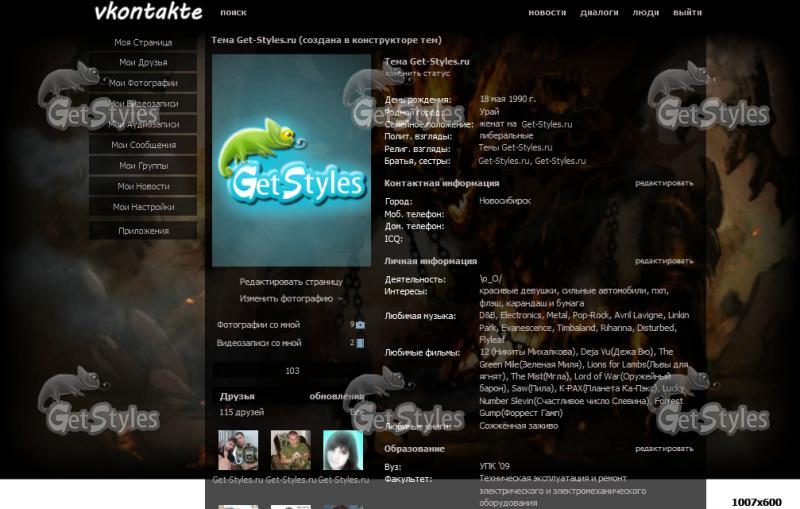Open Мои Друзья in sidebar
This screenshot has width=800, height=509.
[x=143, y=62]
